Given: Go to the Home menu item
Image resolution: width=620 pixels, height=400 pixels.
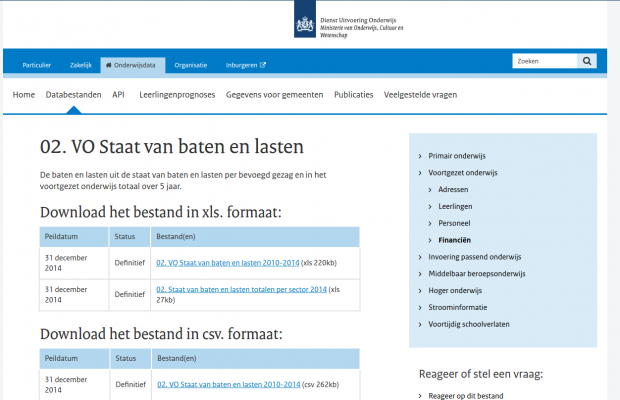Looking at the screenshot, I should coord(24,95).
